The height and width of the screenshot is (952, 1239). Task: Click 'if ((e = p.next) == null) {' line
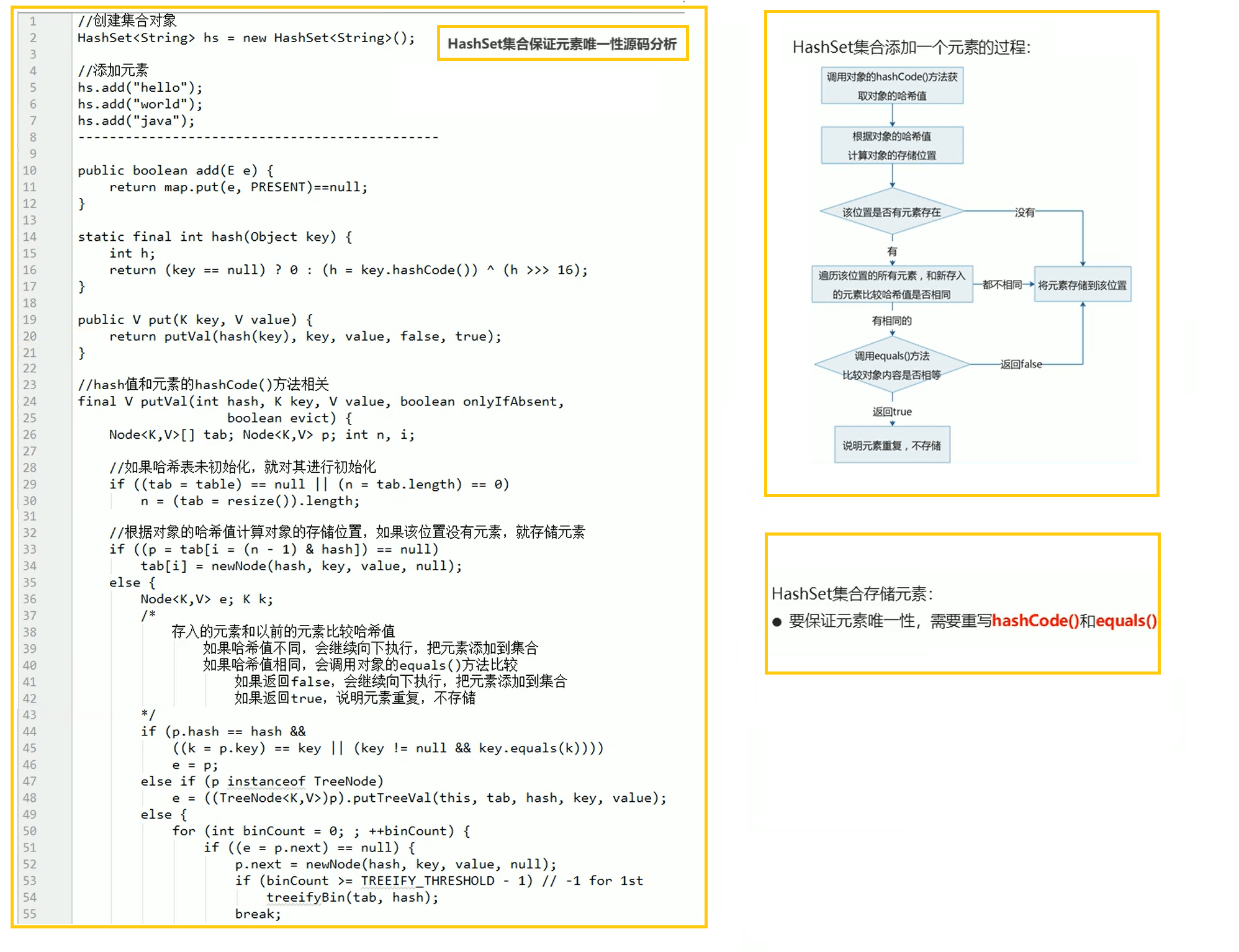pyautogui.click(x=309, y=848)
